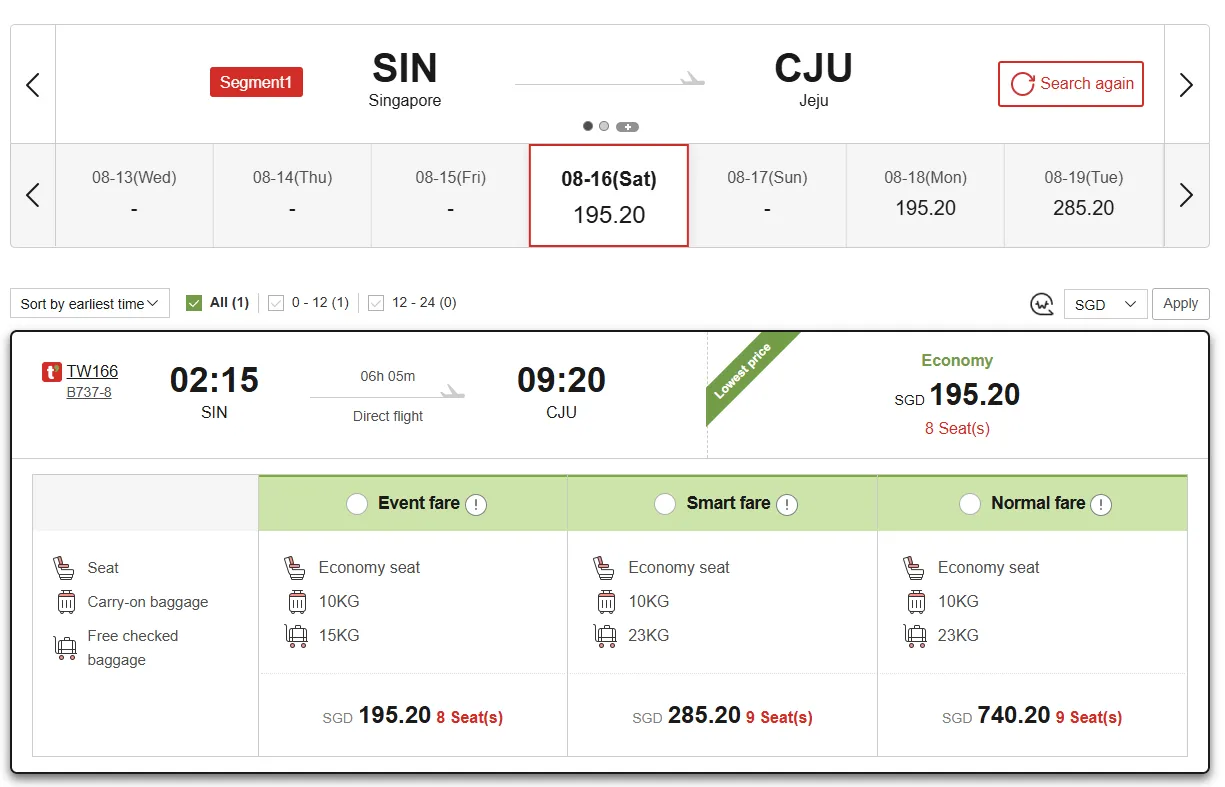Go to previous segment using top-left arrow
Image resolution: width=1225 pixels, height=787 pixels.
coord(33,85)
